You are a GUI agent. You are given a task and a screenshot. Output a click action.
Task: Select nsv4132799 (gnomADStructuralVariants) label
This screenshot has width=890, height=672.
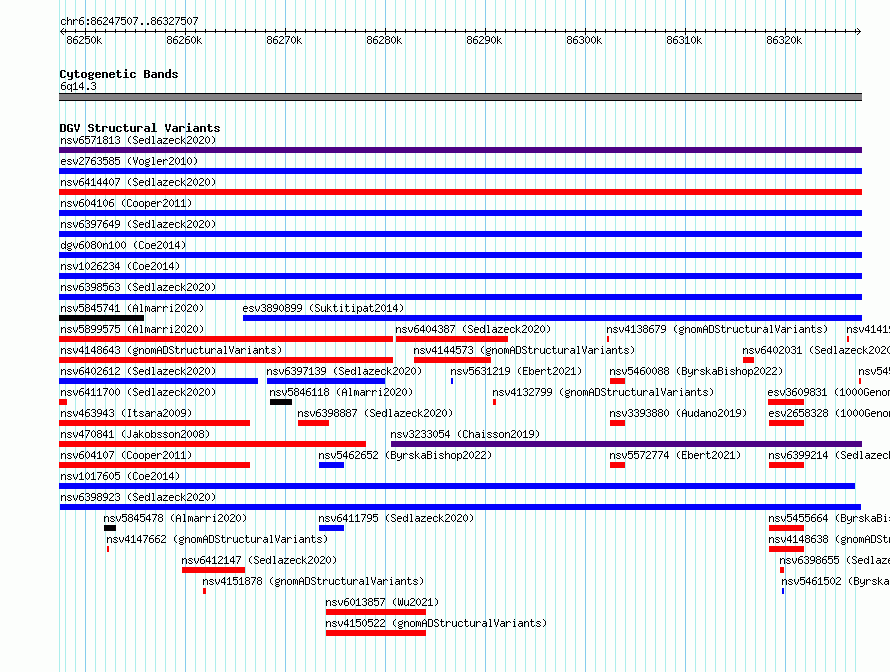pos(603,392)
